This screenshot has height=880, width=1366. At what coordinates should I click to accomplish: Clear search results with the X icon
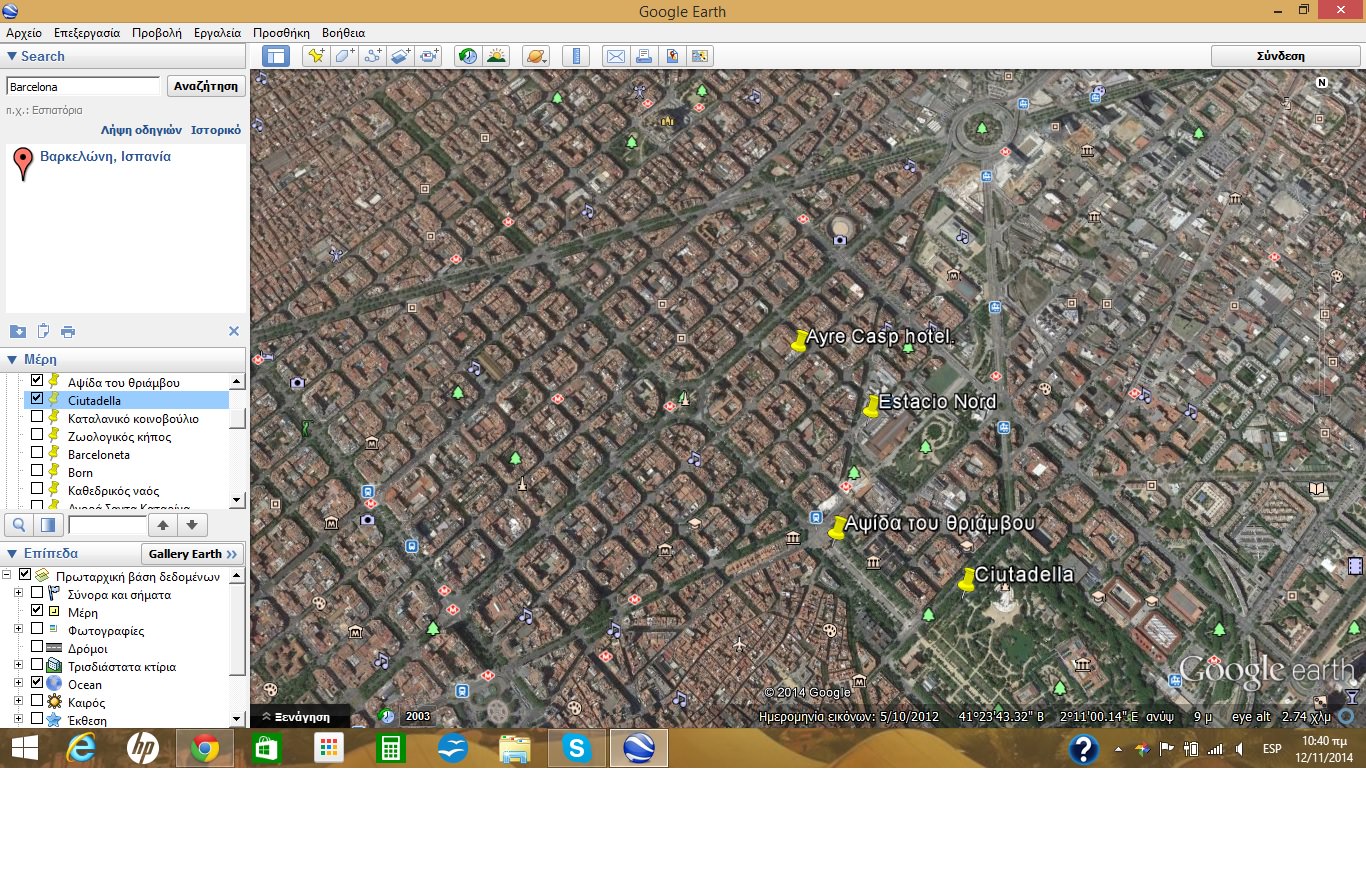(234, 331)
